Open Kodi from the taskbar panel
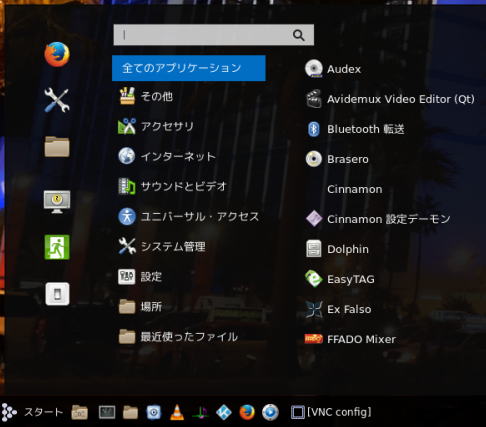 point(224,412)
